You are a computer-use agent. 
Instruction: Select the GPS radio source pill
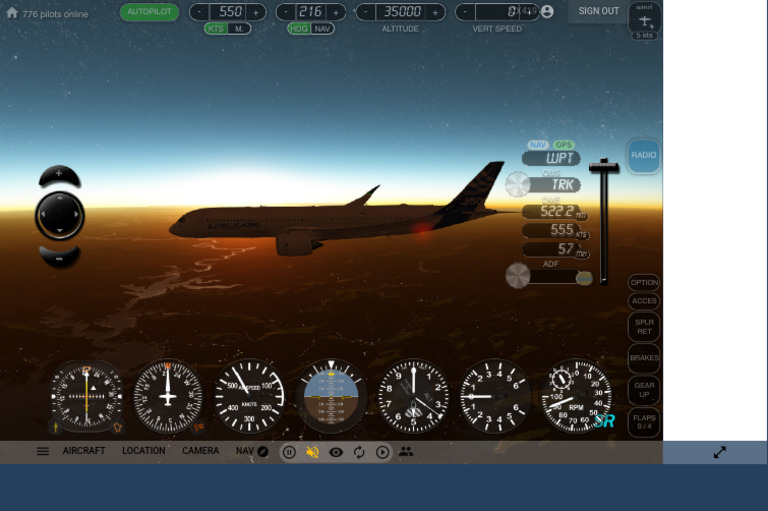point(563,145)
